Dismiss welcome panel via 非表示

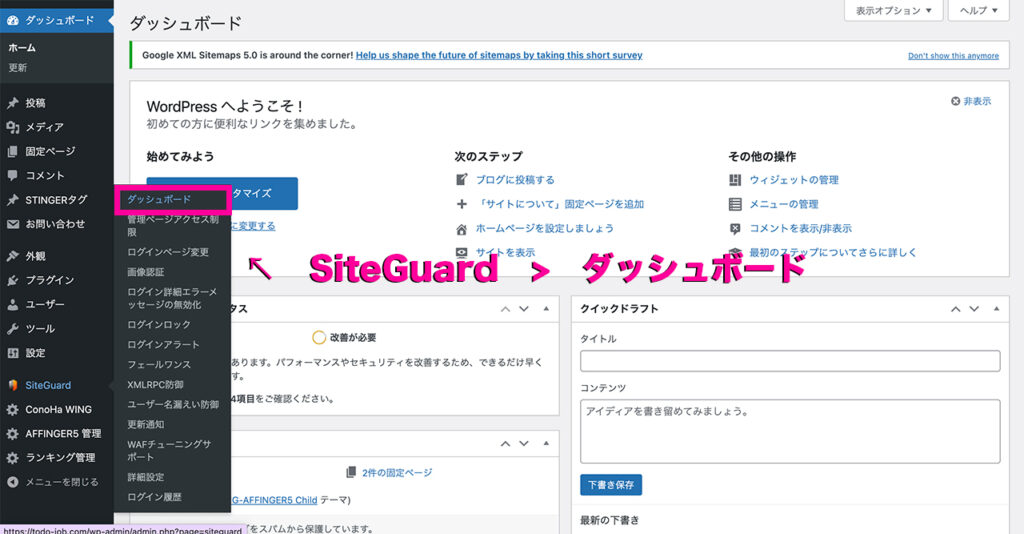coord(971,101)
